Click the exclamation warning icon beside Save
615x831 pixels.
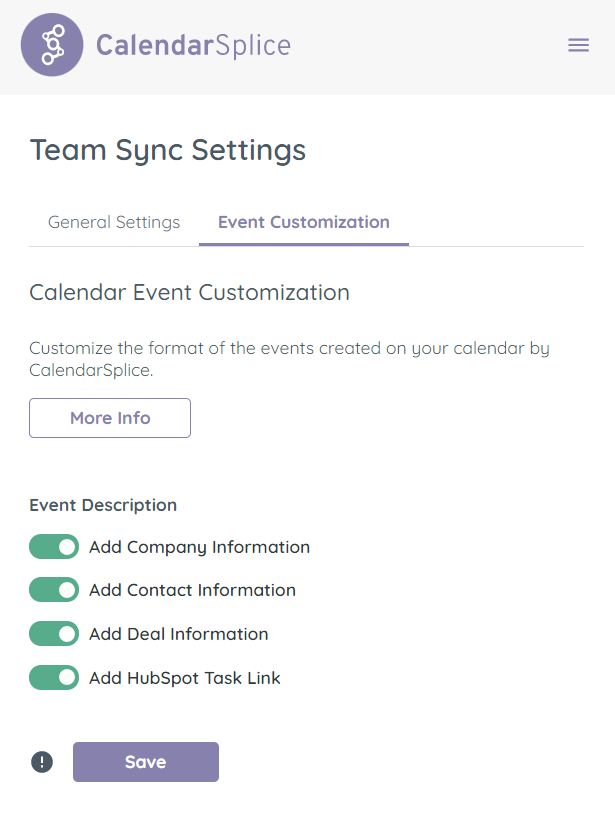tap(41, 761)
